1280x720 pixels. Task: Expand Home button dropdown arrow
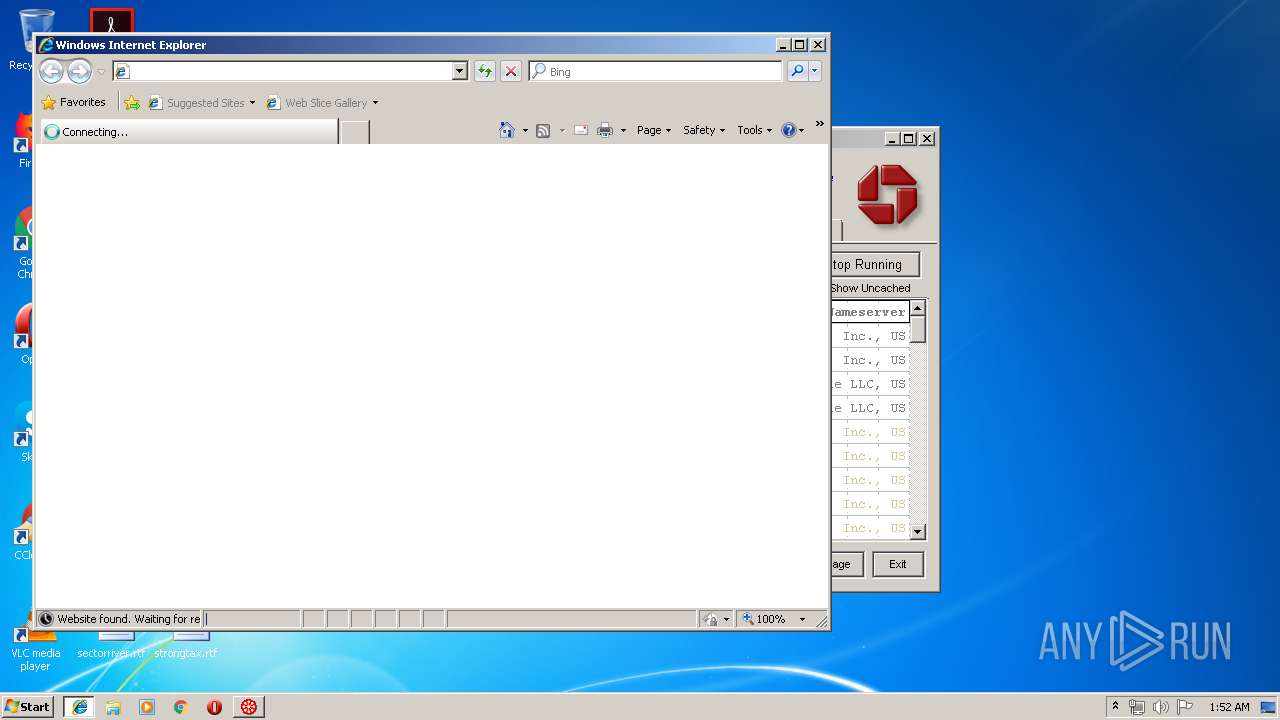click(525, 130)
